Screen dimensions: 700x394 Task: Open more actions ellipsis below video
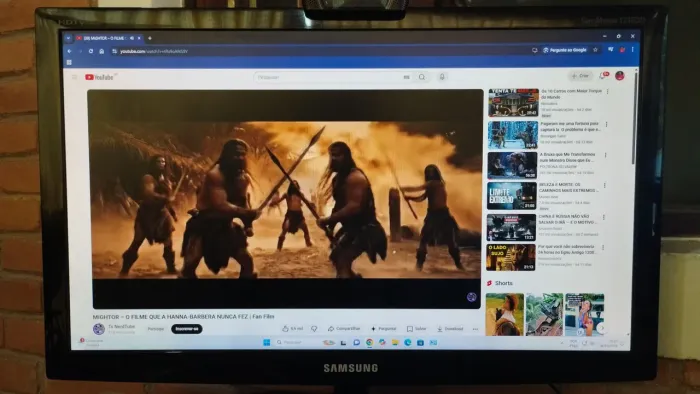[x=475, y=329]
